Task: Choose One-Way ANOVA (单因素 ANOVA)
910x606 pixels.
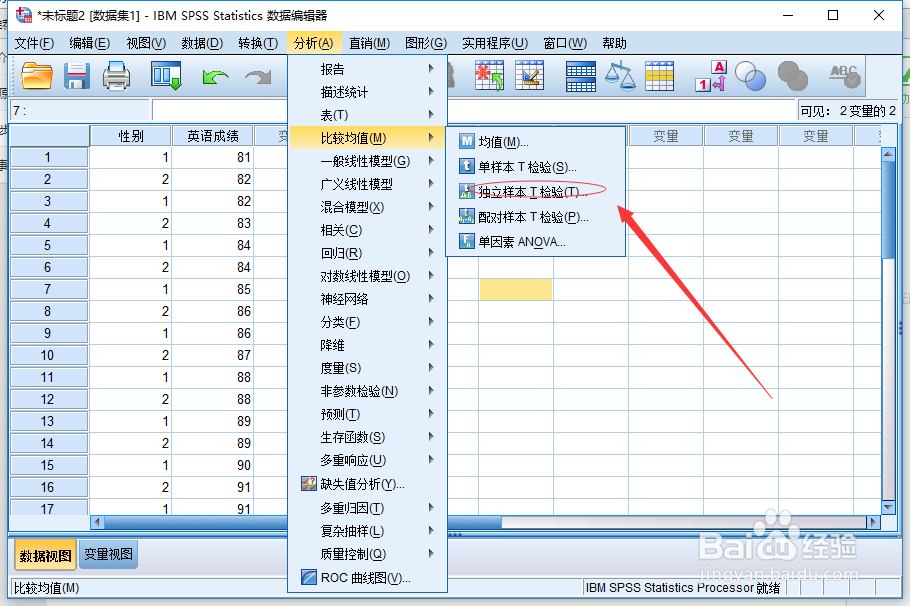Action: tap(536, 242)
